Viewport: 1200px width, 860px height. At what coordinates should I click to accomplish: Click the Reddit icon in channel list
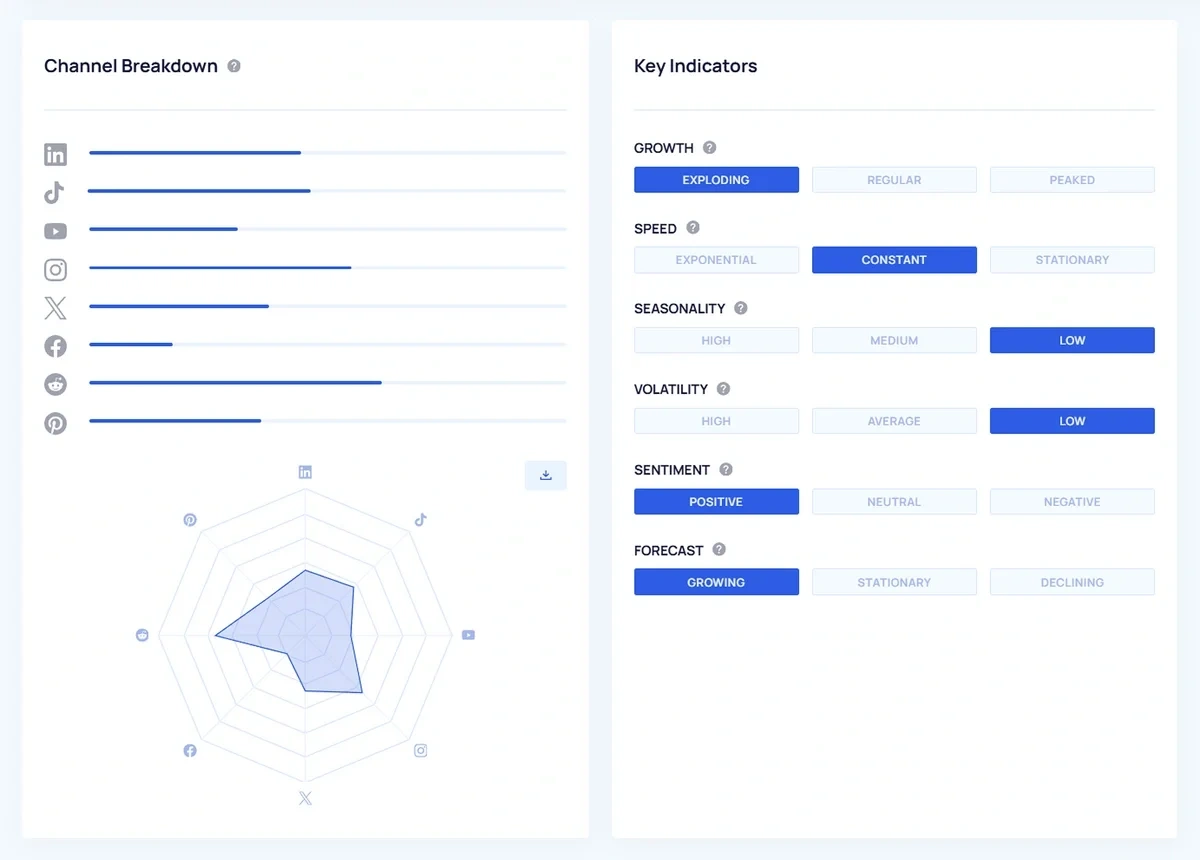[x=55, y=384]
